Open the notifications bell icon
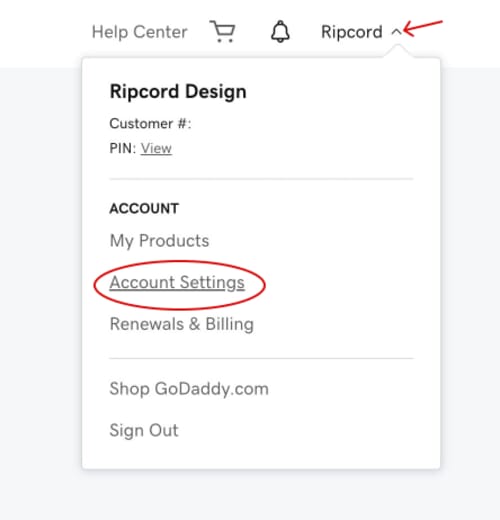 pos(280,32)
